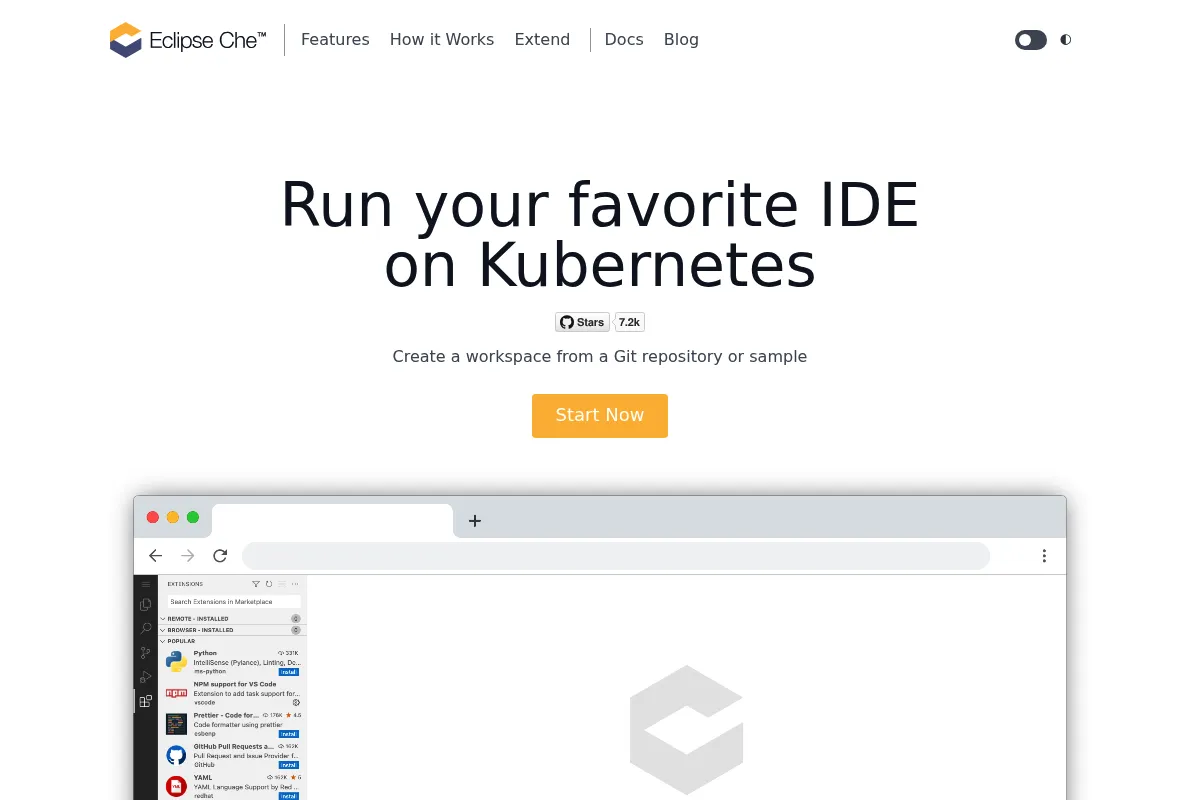Select the Python extension entry
This screenshot has width=1200, height=800.
232,662
